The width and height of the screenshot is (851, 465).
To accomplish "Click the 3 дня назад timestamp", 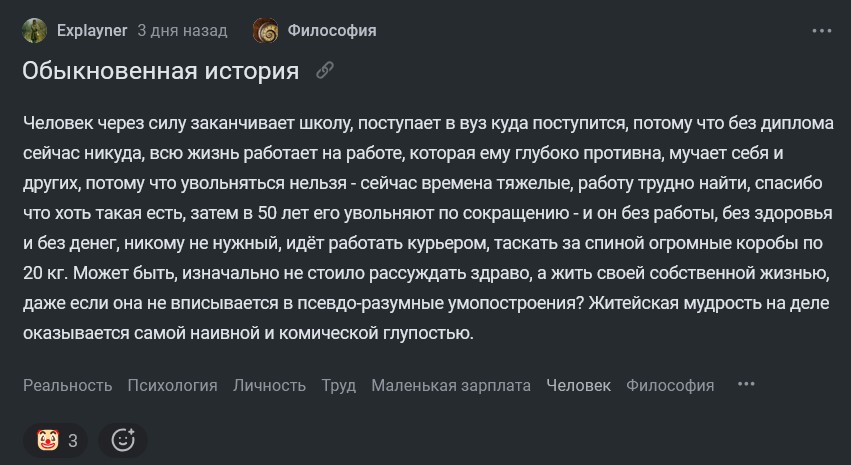I will (x=182, y=30).
